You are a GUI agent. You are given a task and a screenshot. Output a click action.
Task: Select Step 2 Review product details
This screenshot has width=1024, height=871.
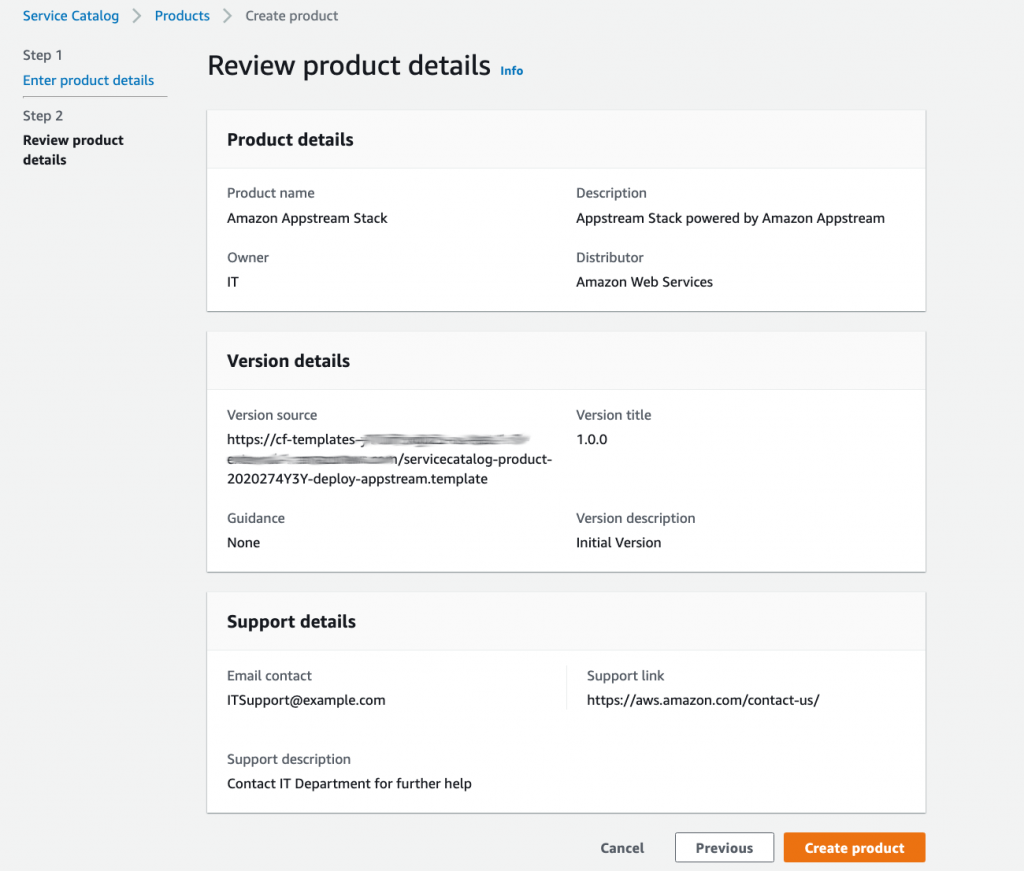(72, 150)
